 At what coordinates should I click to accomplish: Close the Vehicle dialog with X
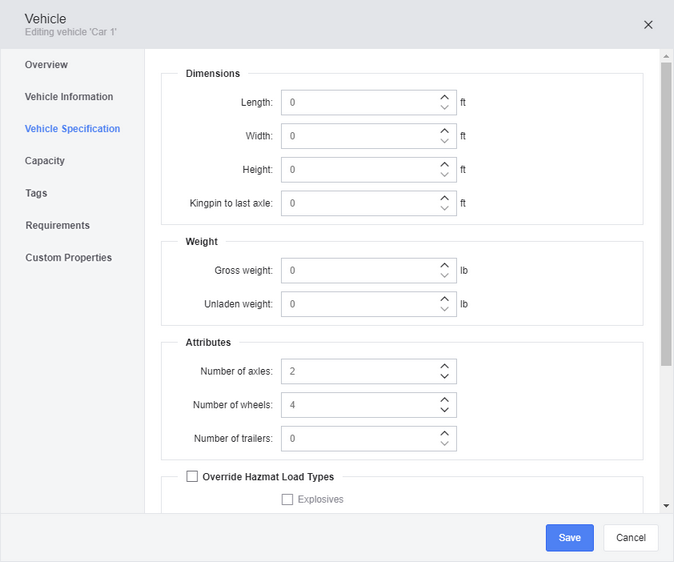click(x=648, y=25)
